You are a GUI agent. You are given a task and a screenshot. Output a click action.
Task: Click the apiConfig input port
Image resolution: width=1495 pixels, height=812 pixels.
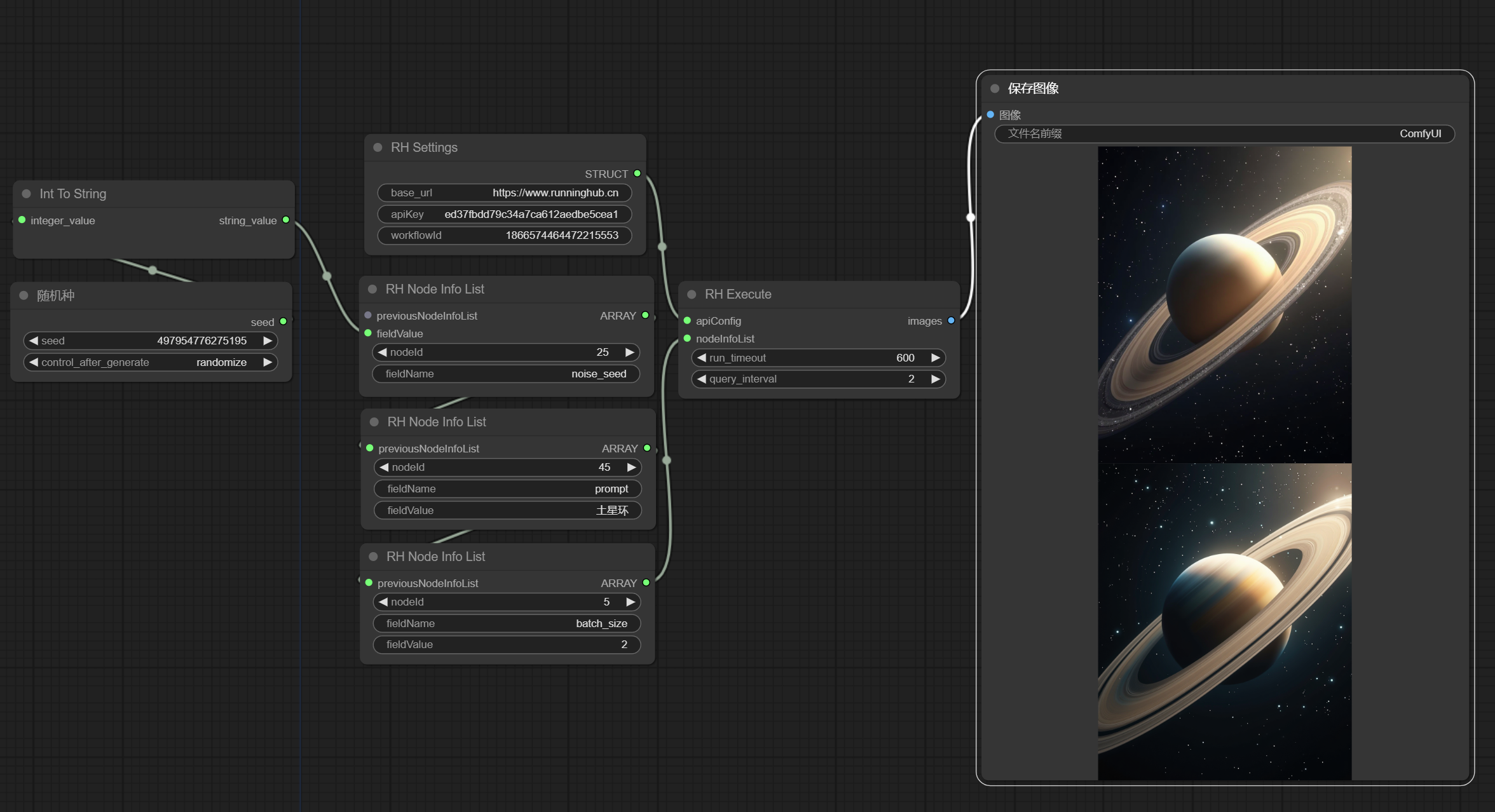pyautogui.click(x=687, y=321)
